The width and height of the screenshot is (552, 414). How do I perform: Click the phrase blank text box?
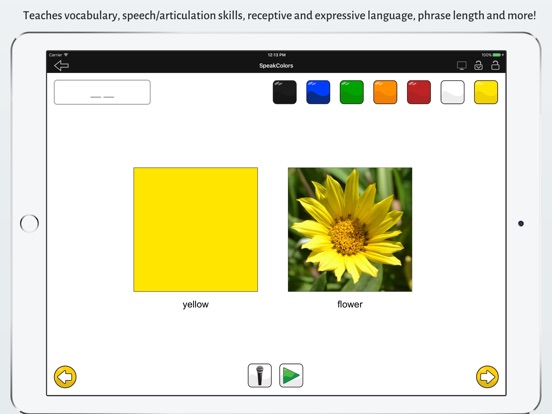[102, 92]
